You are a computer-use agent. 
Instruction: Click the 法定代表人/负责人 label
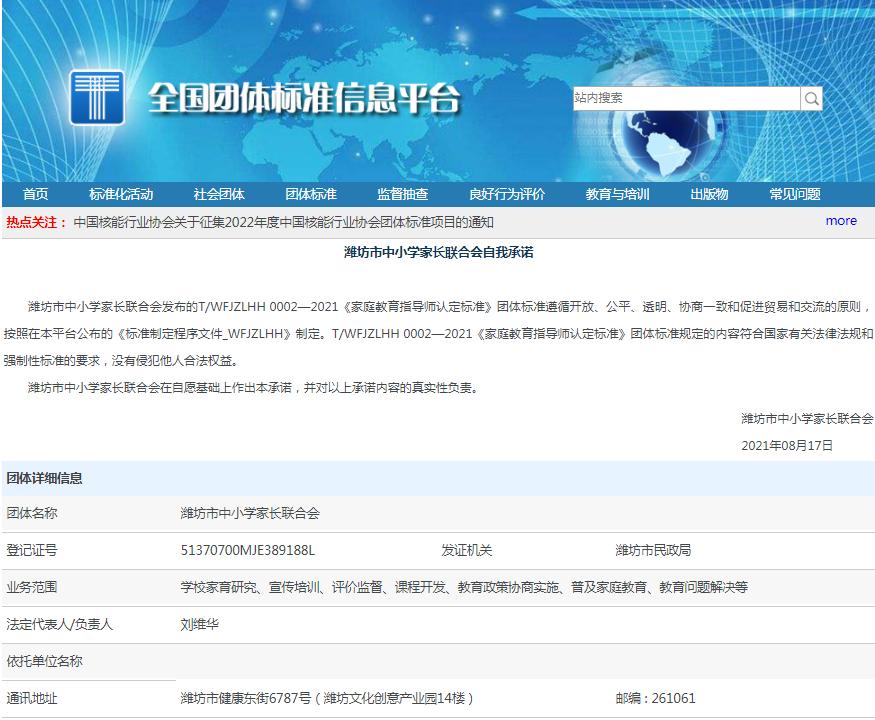pyautogui.click(x=60, y=624)
